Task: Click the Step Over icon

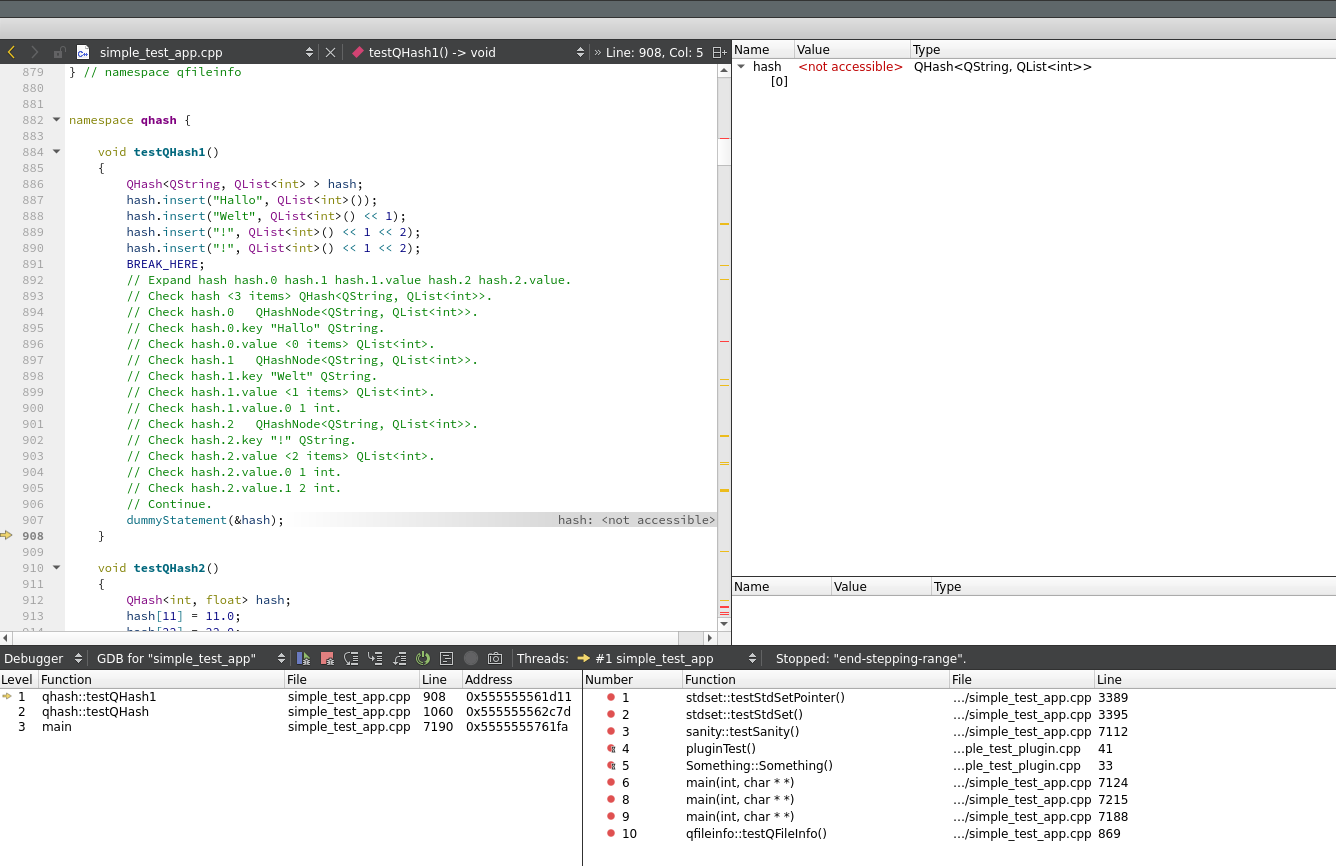Action: pyautogui.click(x=351, y=658)
